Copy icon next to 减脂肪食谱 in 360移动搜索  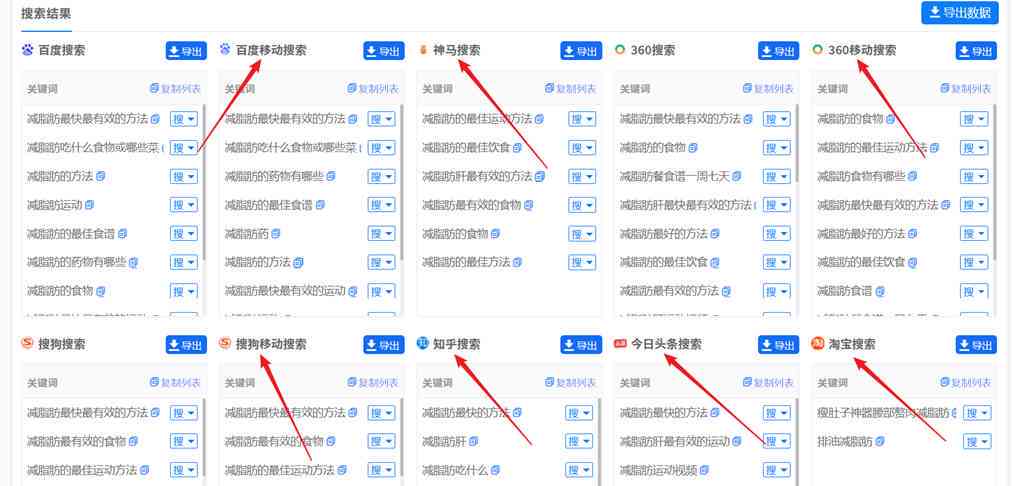(879, 290)
